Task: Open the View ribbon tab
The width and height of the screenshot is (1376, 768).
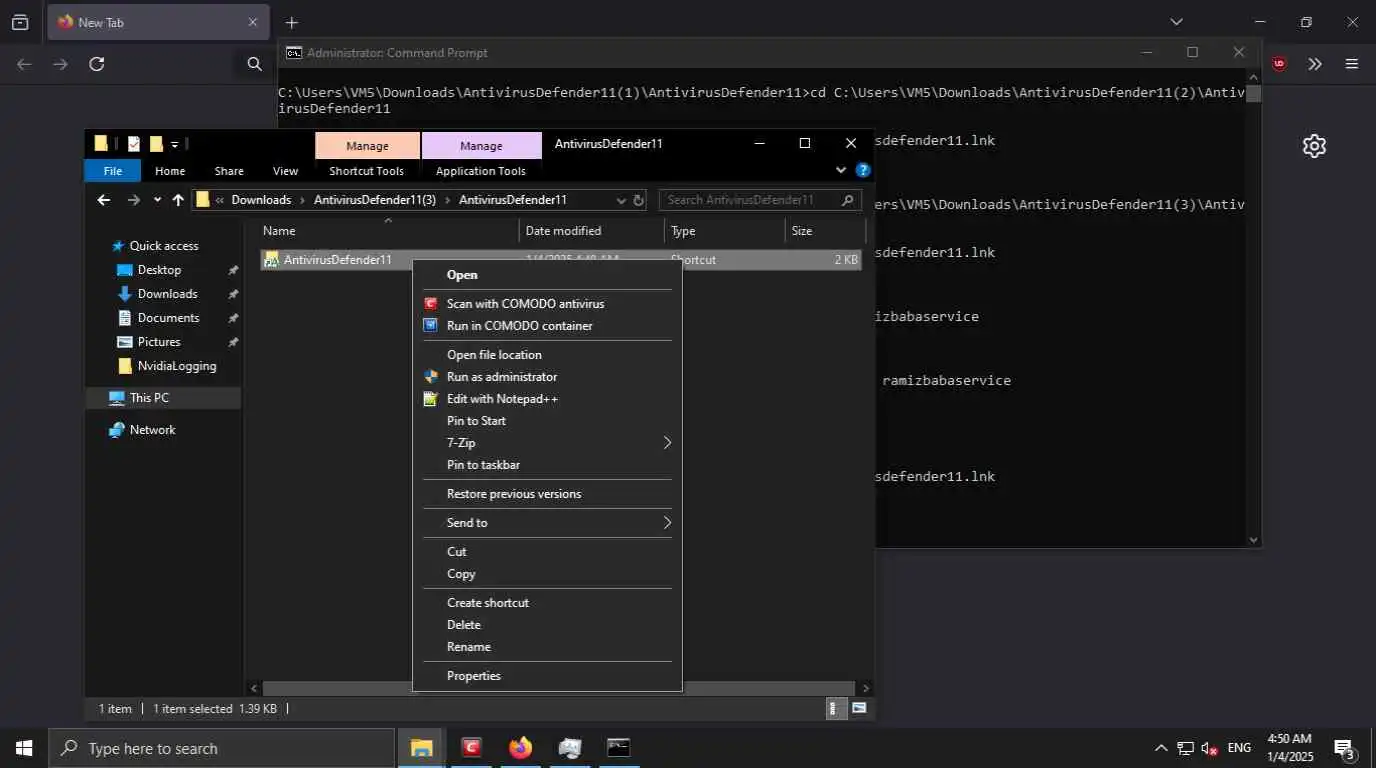Action: point(285,171)
